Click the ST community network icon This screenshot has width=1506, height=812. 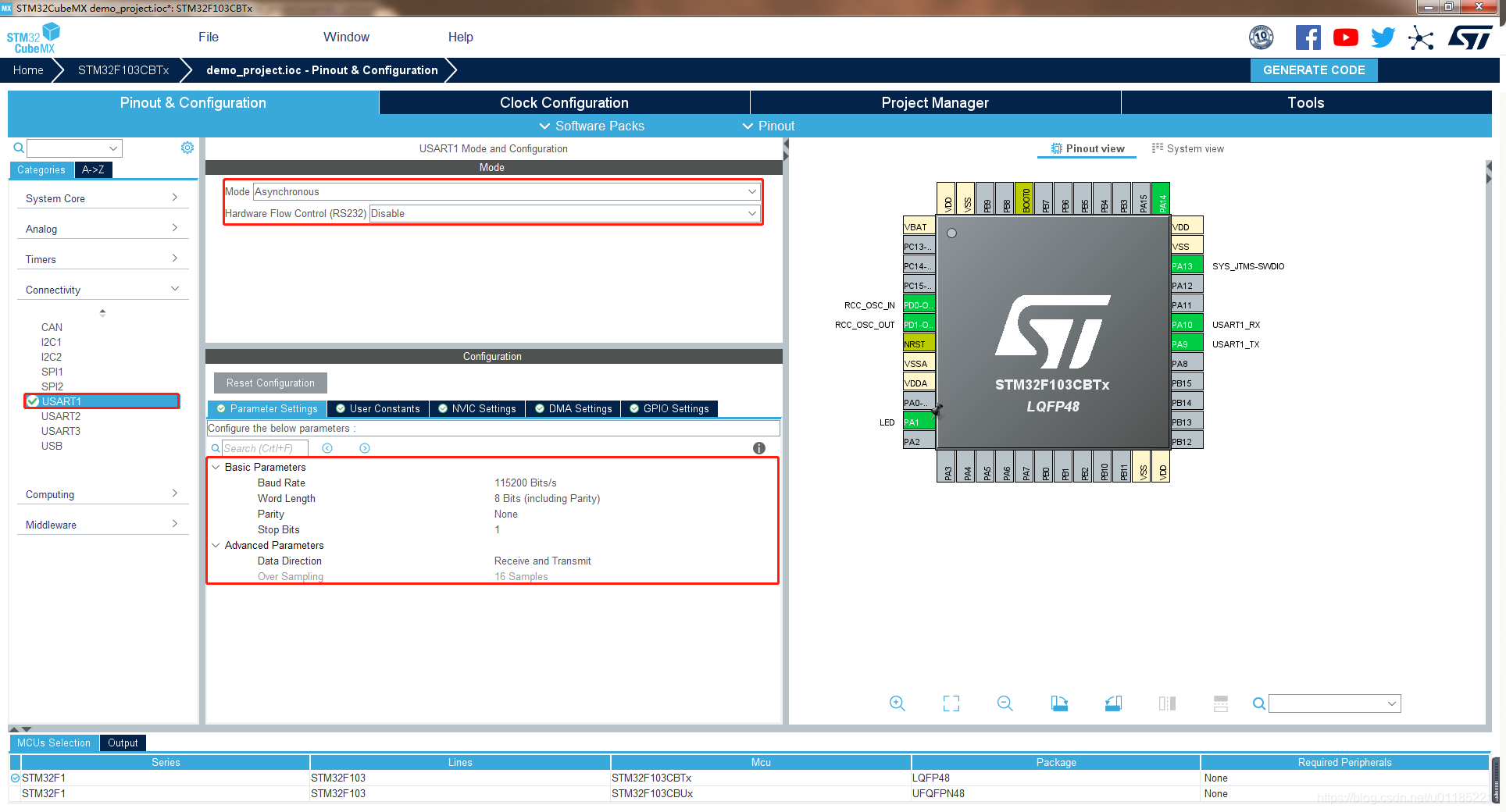pos(1421,37)
